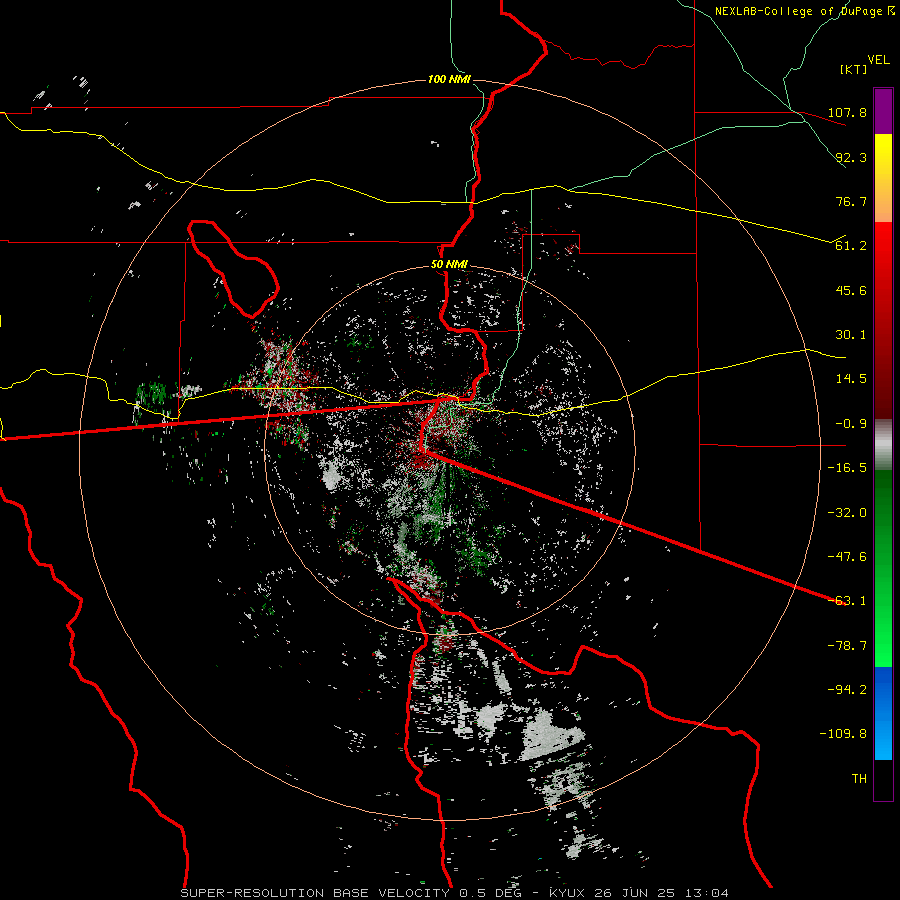Click the [KT] units label

tap(853, 69)
